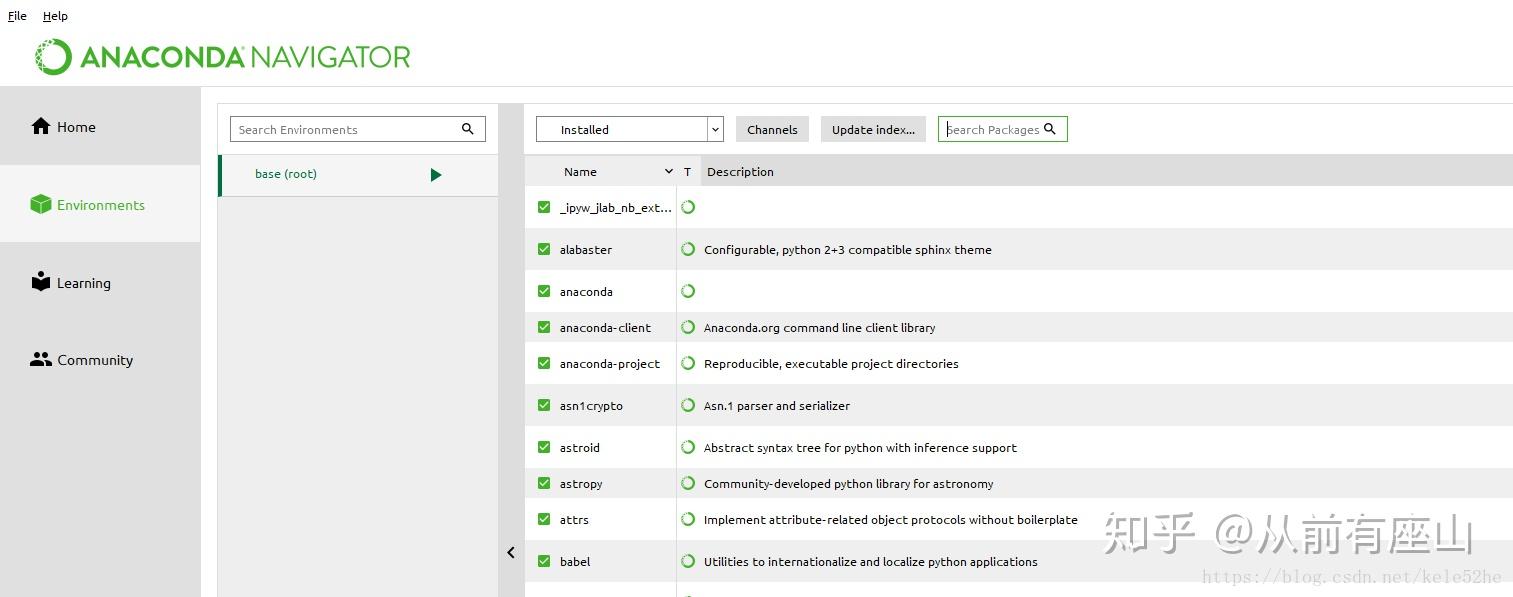Screen dimensions: 1513x597
Task: Click the Learning book icon
Action: pos(41,282)
